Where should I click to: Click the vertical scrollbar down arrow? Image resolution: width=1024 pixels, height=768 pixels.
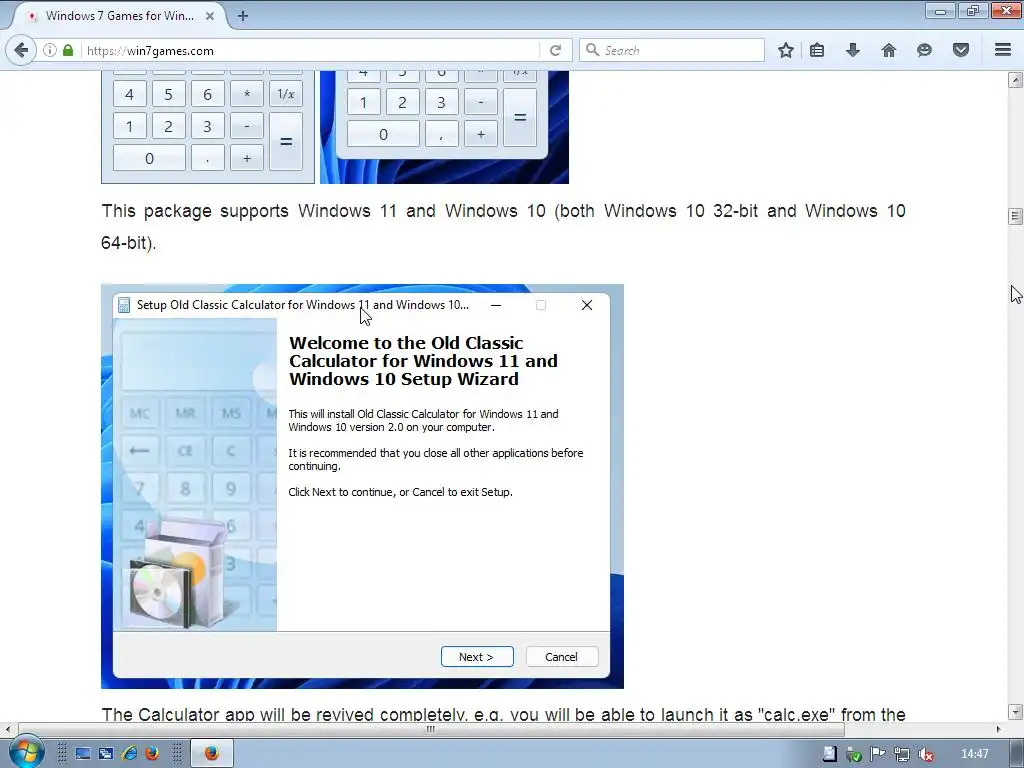click(x=1016, y=711)
